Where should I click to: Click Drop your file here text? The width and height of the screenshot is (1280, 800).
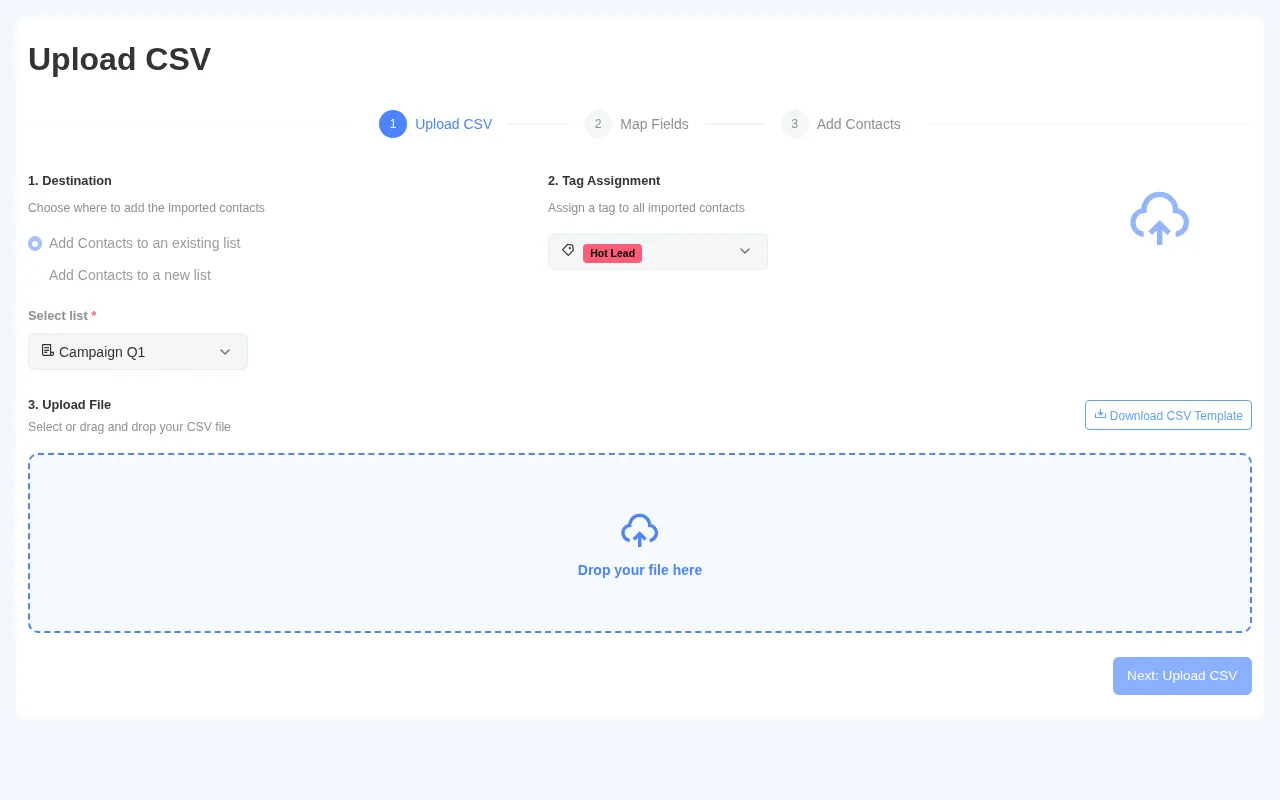[x=640, y=570]
